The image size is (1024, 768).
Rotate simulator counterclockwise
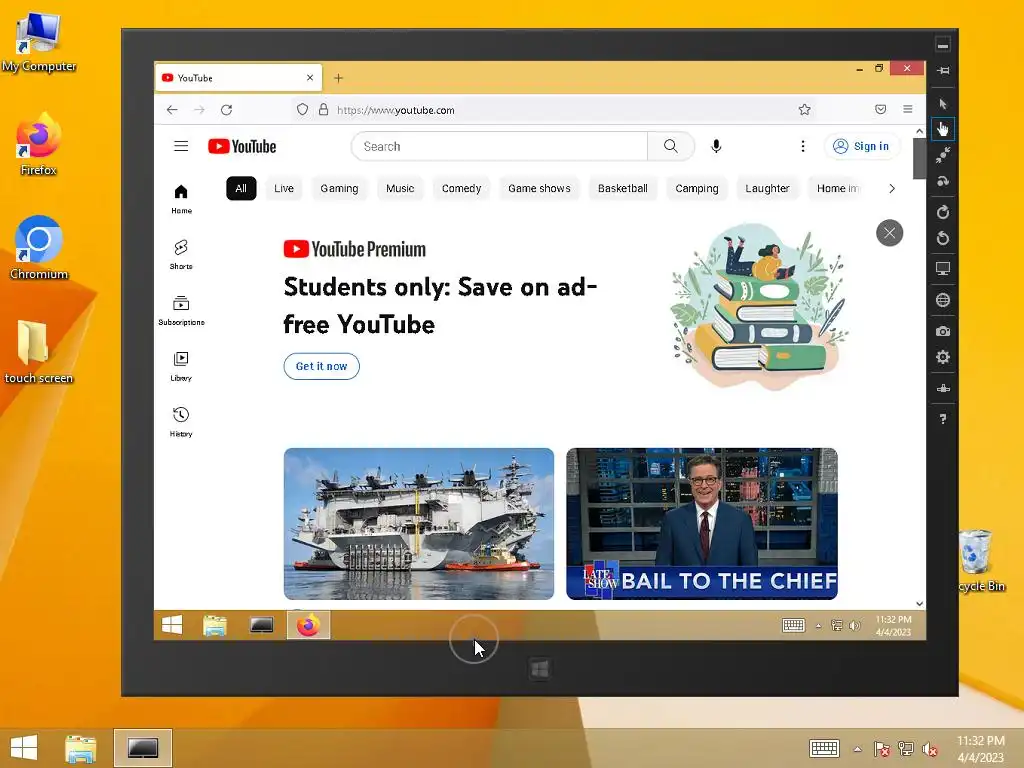coord(942,238)
